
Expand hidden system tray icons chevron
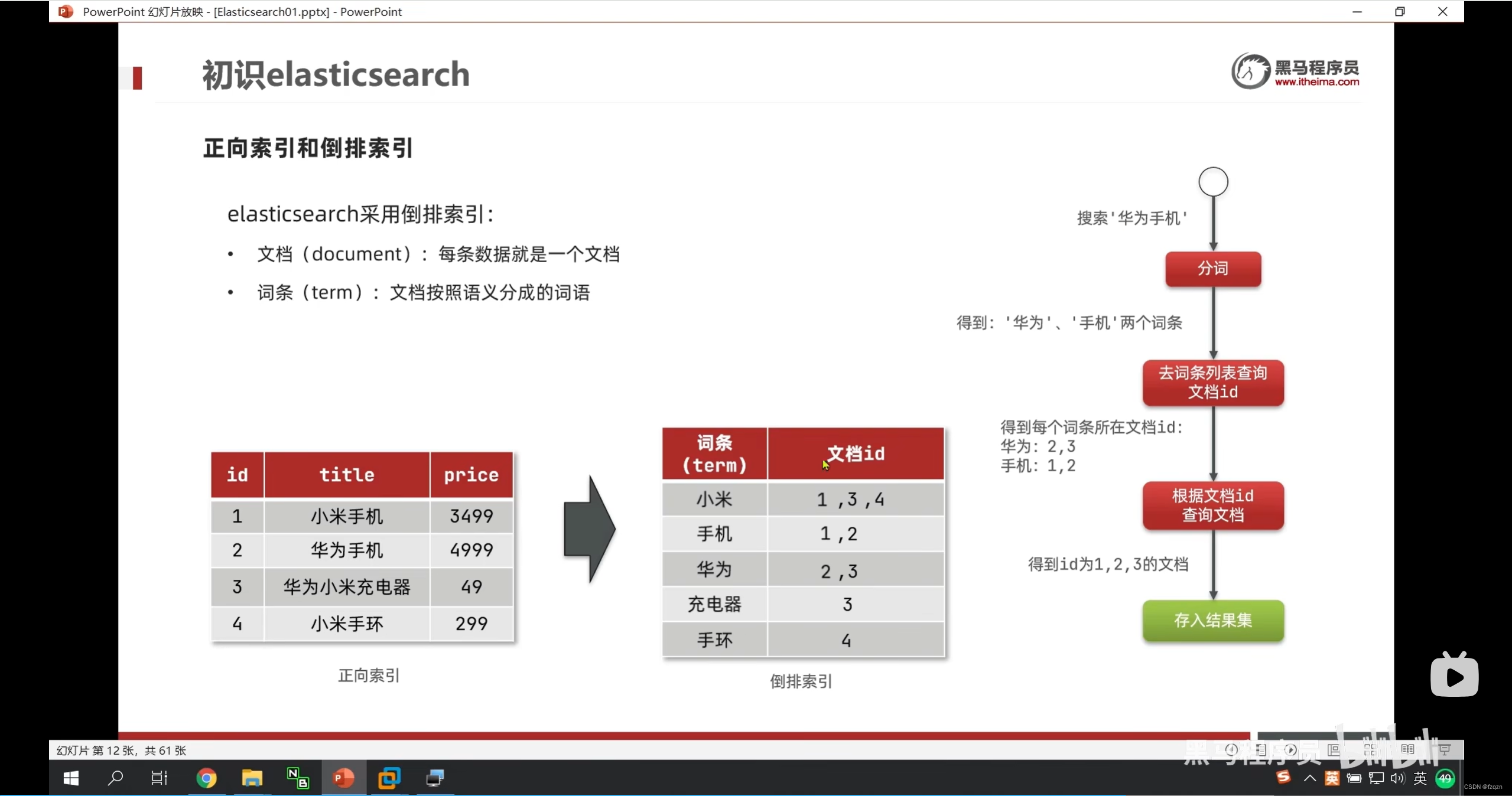(x=1310, y=778)
